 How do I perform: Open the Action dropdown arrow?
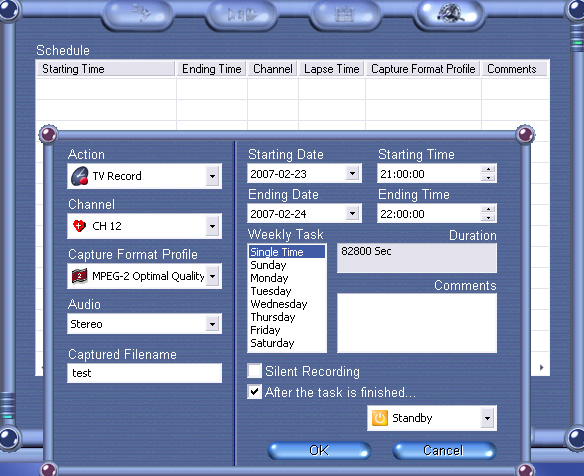[x=212, y=176]
